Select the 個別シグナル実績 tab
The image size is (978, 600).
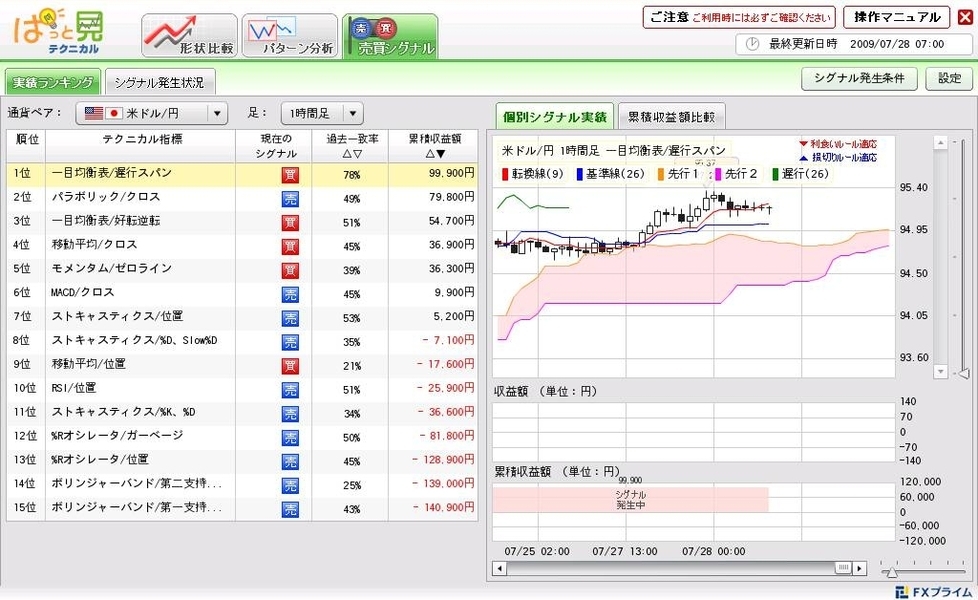(554, 117)
